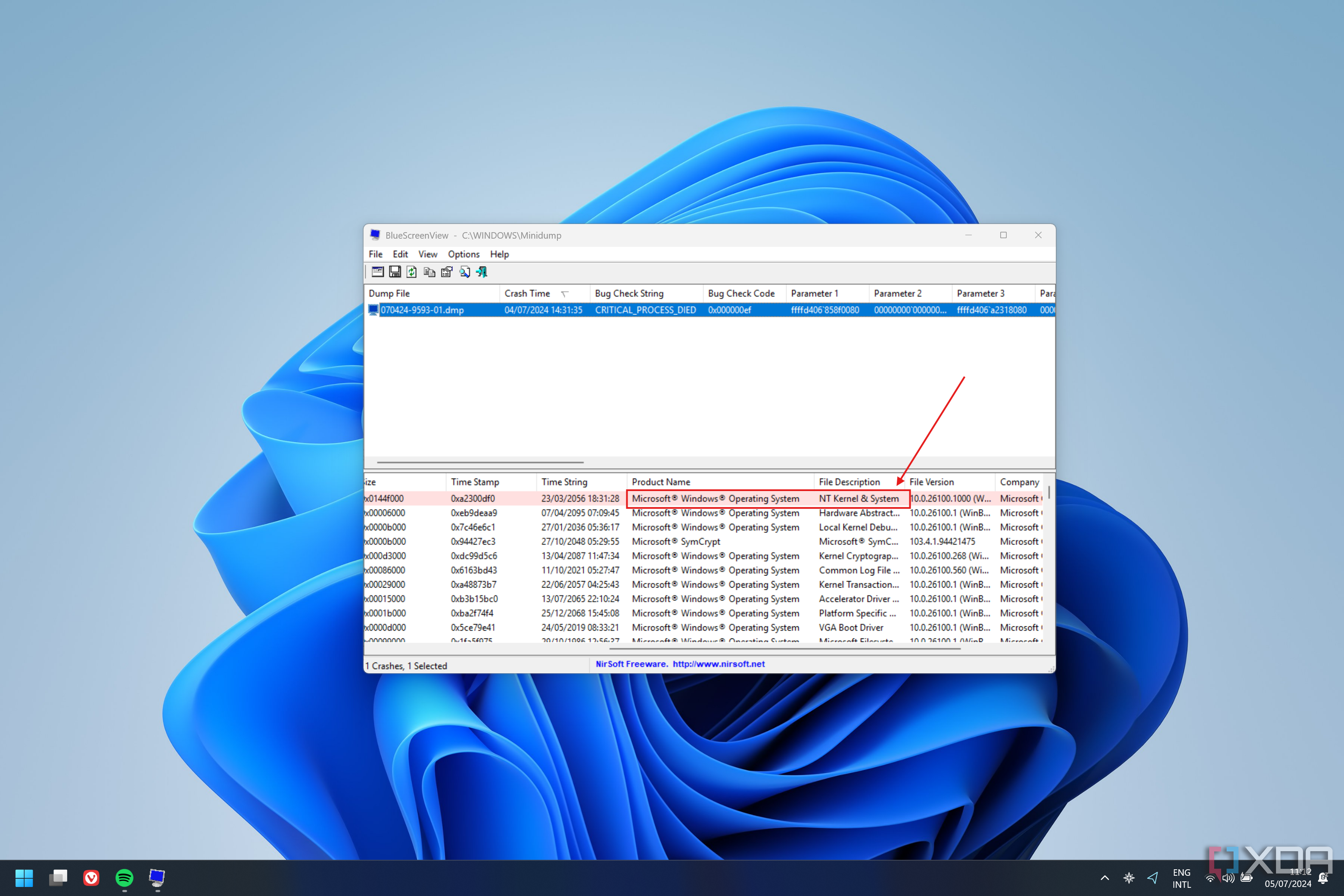The image size is (1344, 896).
Task: Sort drivers by the Product Name header
Action: [x=721, y=482]
